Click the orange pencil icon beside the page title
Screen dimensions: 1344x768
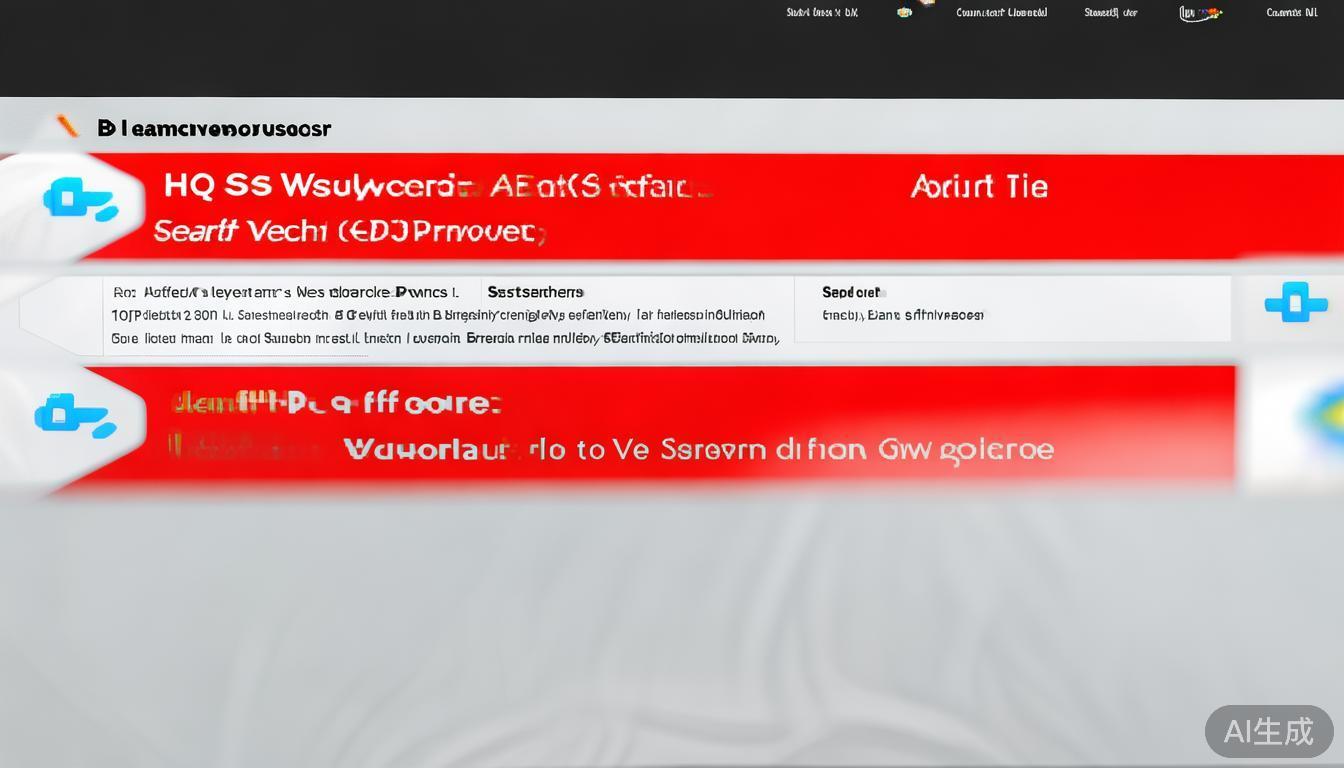click(67, 126)
